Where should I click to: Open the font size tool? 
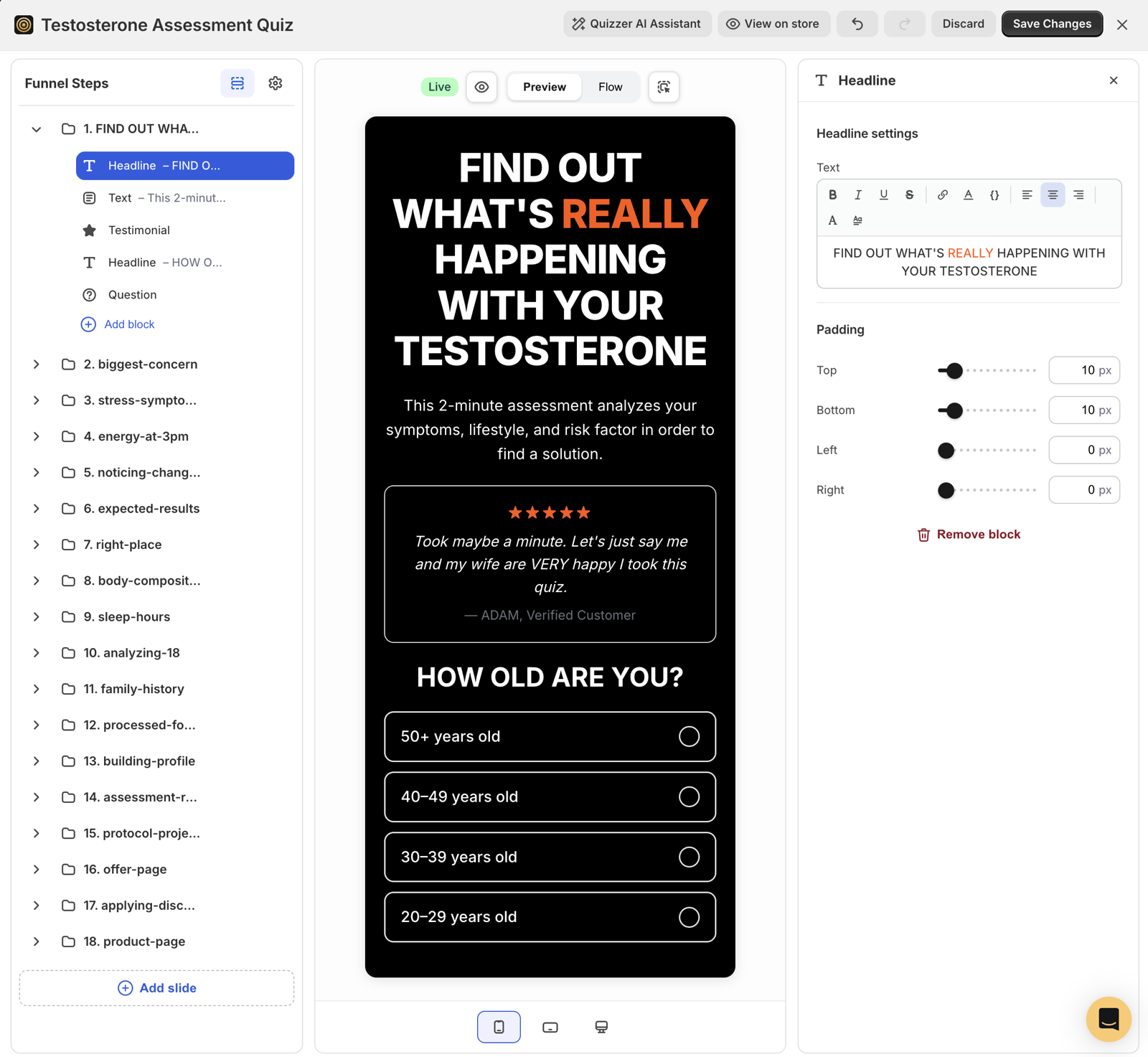pyautogui.click(x=832, y=220)
